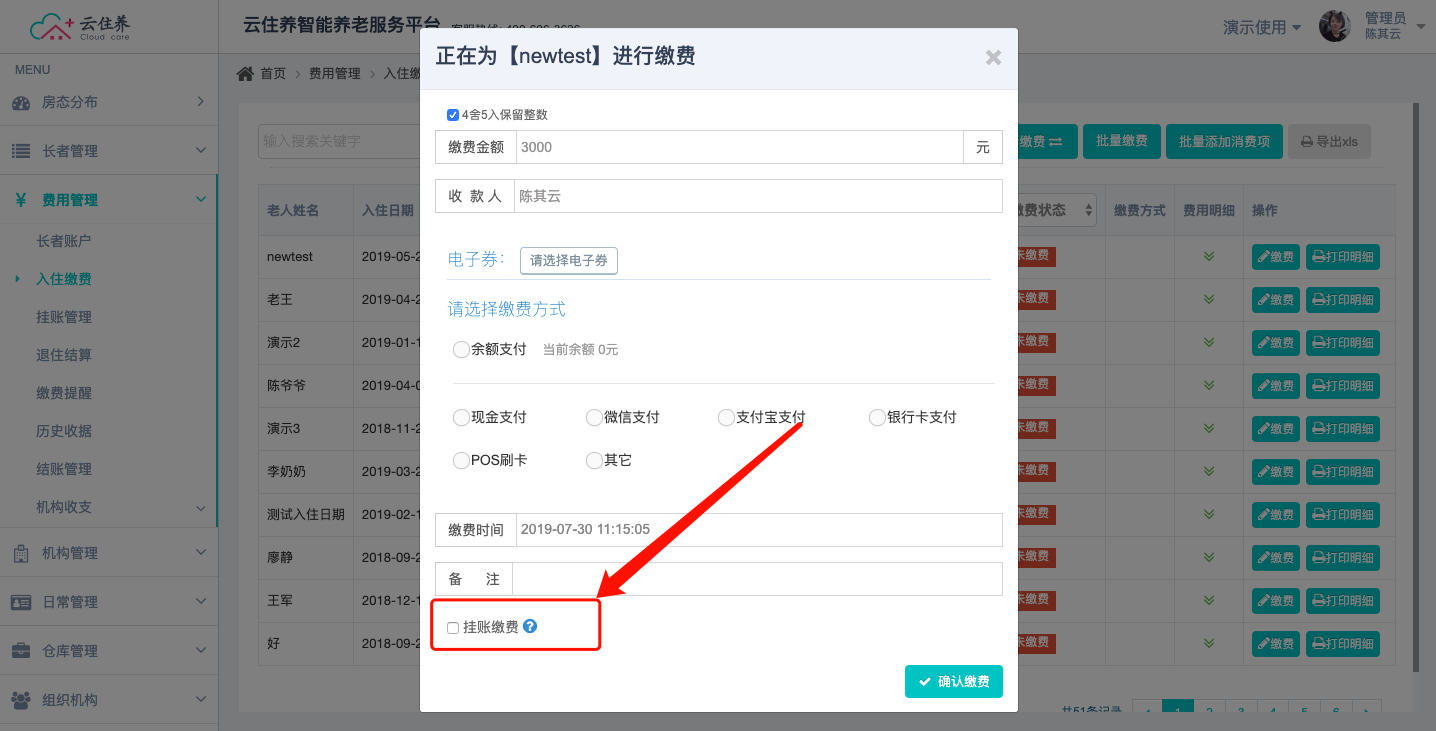This screenshot has width=1436, height=731.
Task: Click the 房态分布 palette icon in sidebar
Action: (20, 102)
